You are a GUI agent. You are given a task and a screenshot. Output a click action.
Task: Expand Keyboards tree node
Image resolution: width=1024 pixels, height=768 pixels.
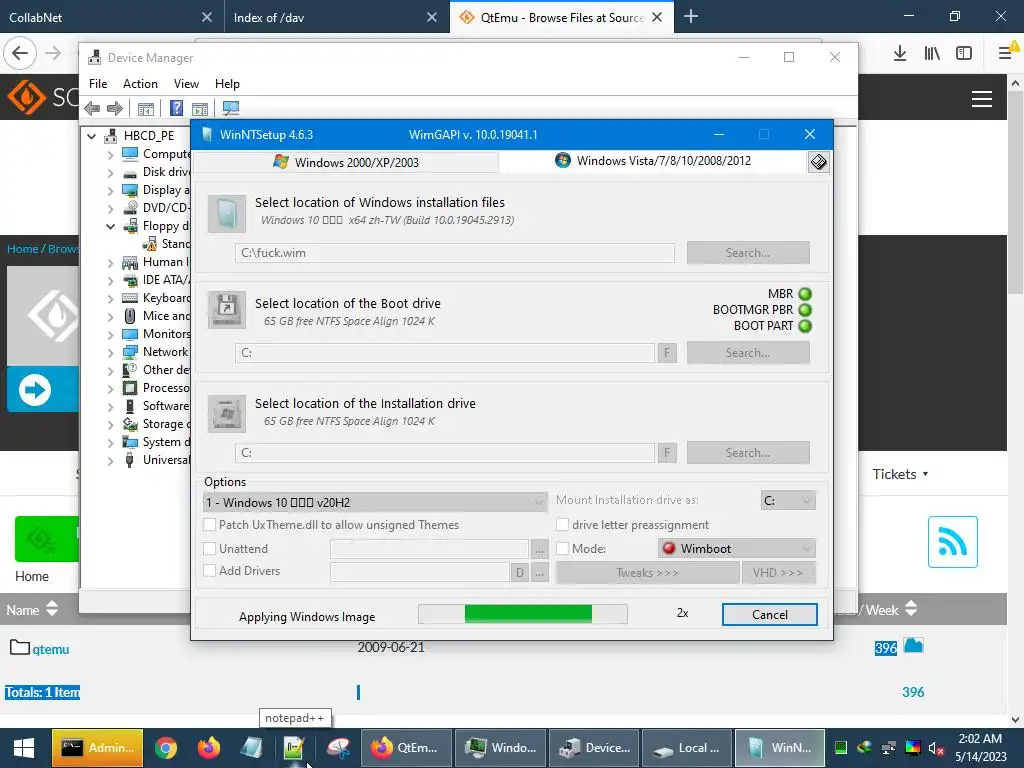click(x=110, y=298)
